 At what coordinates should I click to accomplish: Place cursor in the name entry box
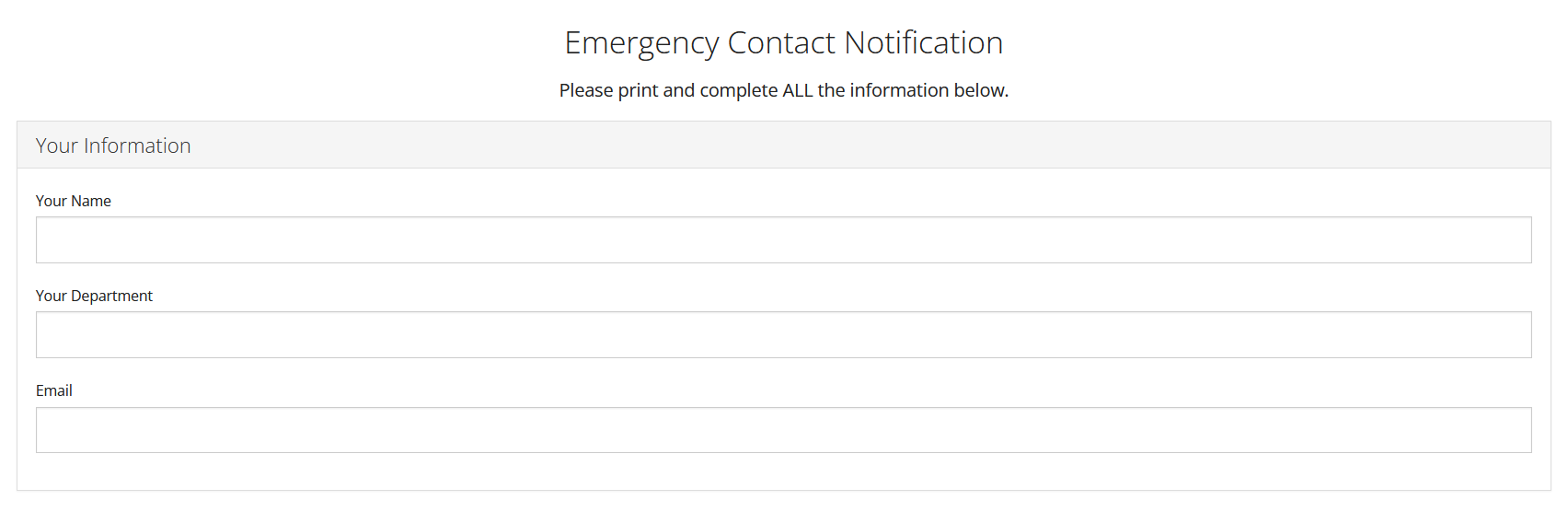click(x=783, y=240)
